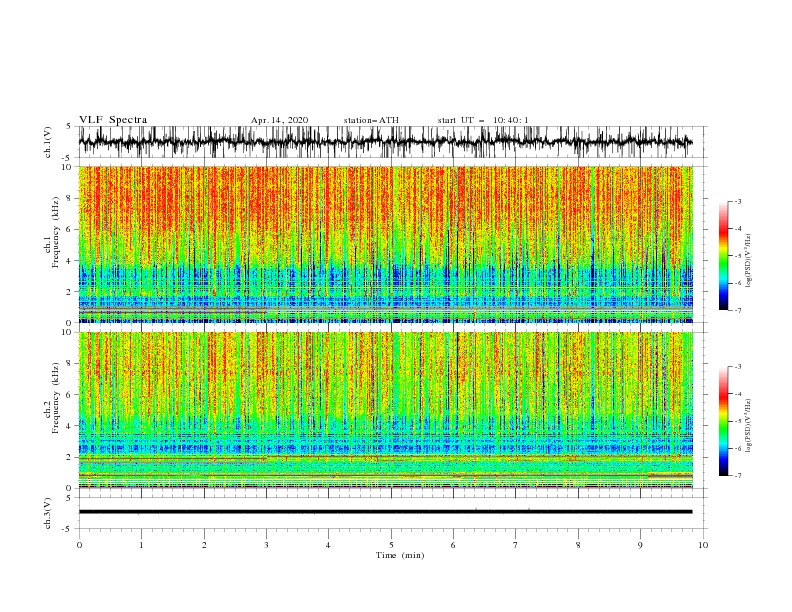
Task: Click the time axis tick label '1'
Action: coord(141,545)
